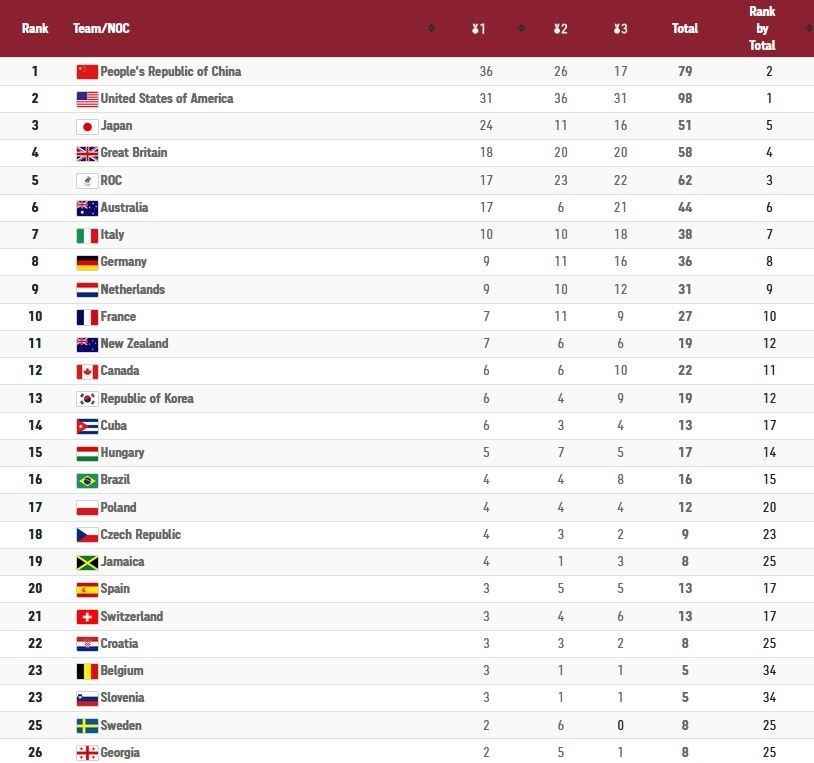Click the Republic of Korea flag
The image size is (814, 763).
pos(87,399)
